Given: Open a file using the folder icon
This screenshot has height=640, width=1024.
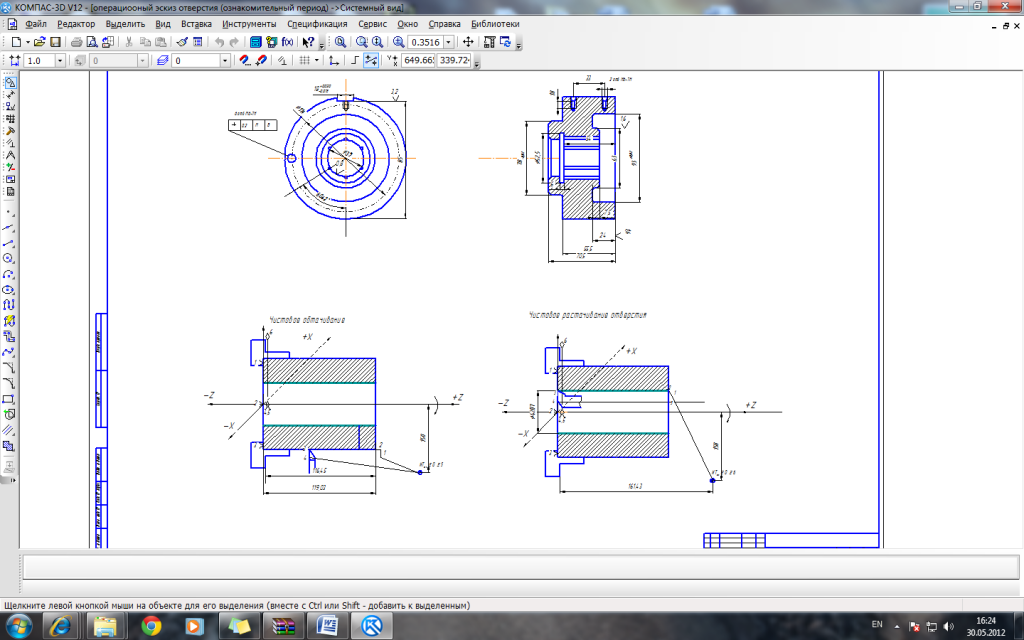Looking at the screenshot, I should tap(39, 42).
